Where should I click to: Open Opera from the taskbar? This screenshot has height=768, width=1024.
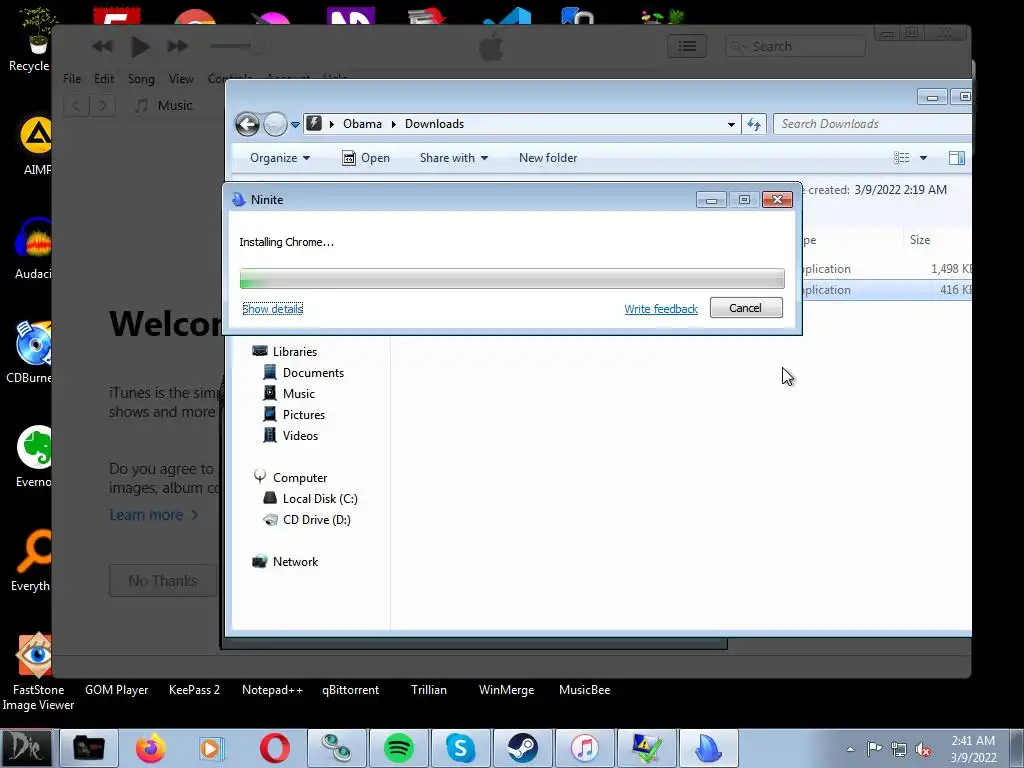coord(274,748)
